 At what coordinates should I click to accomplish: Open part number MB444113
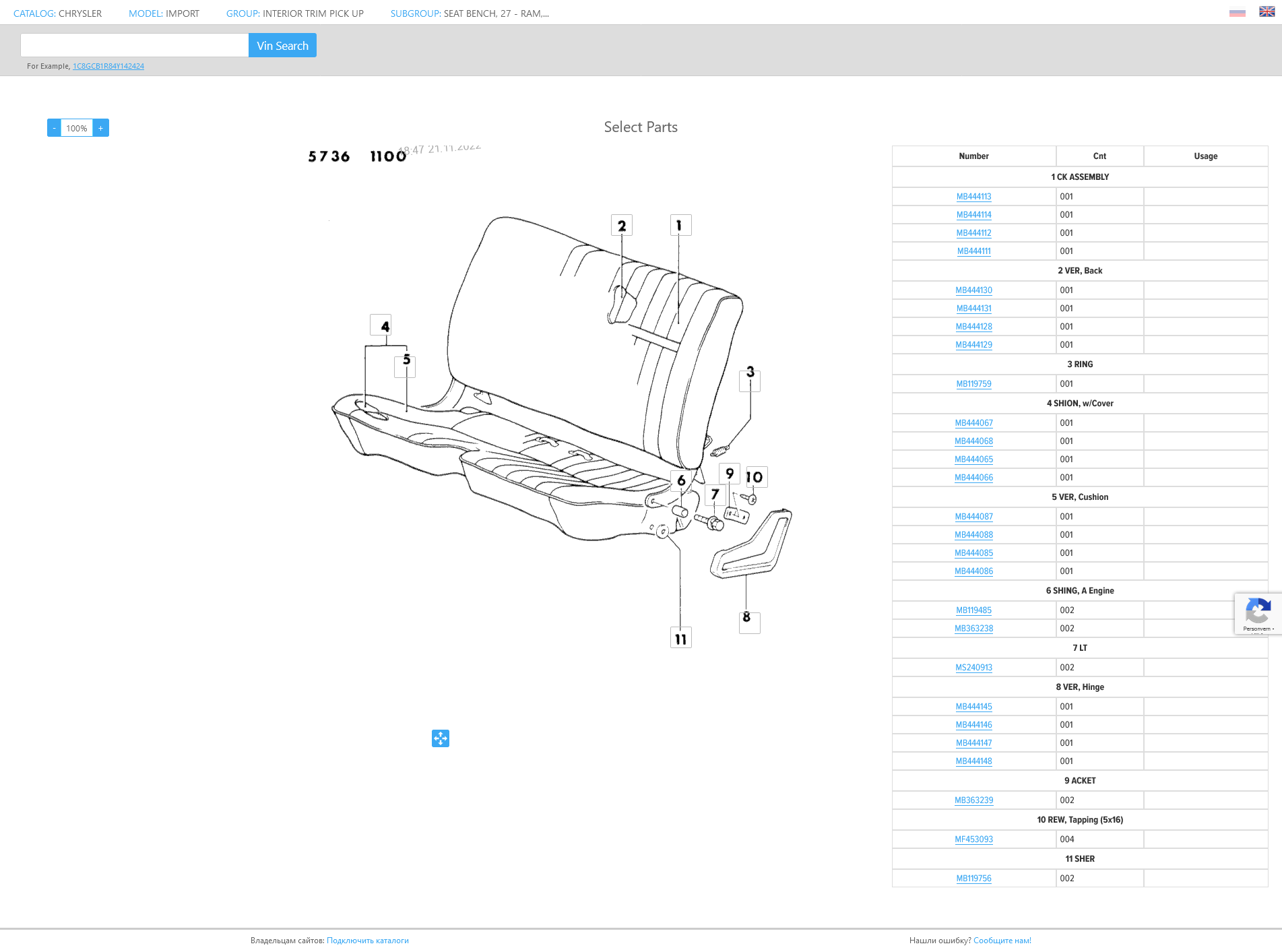pos(973,197)
